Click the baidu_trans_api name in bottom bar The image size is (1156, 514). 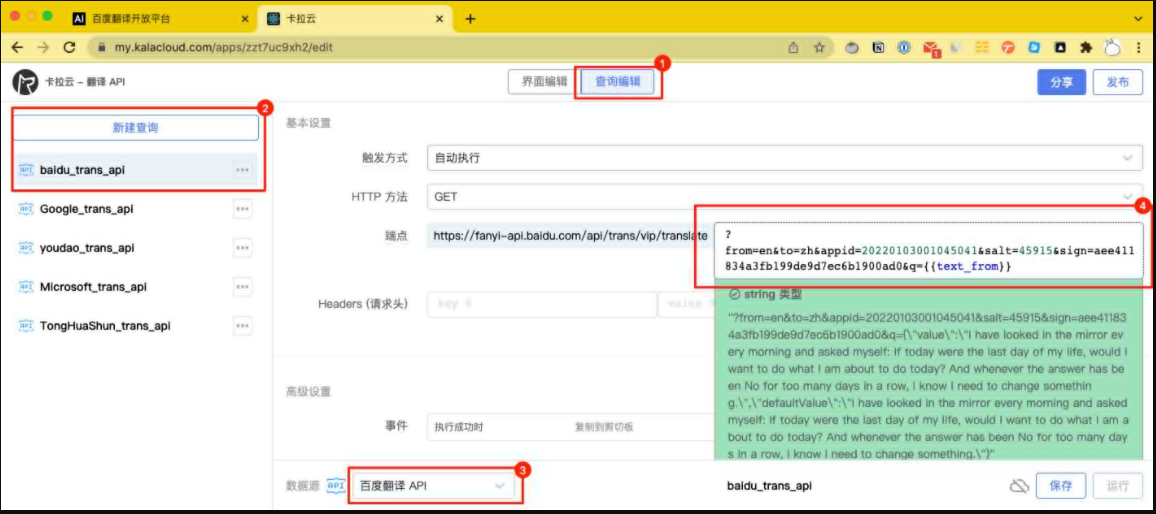pyautogui.click(x=770, y=487)
